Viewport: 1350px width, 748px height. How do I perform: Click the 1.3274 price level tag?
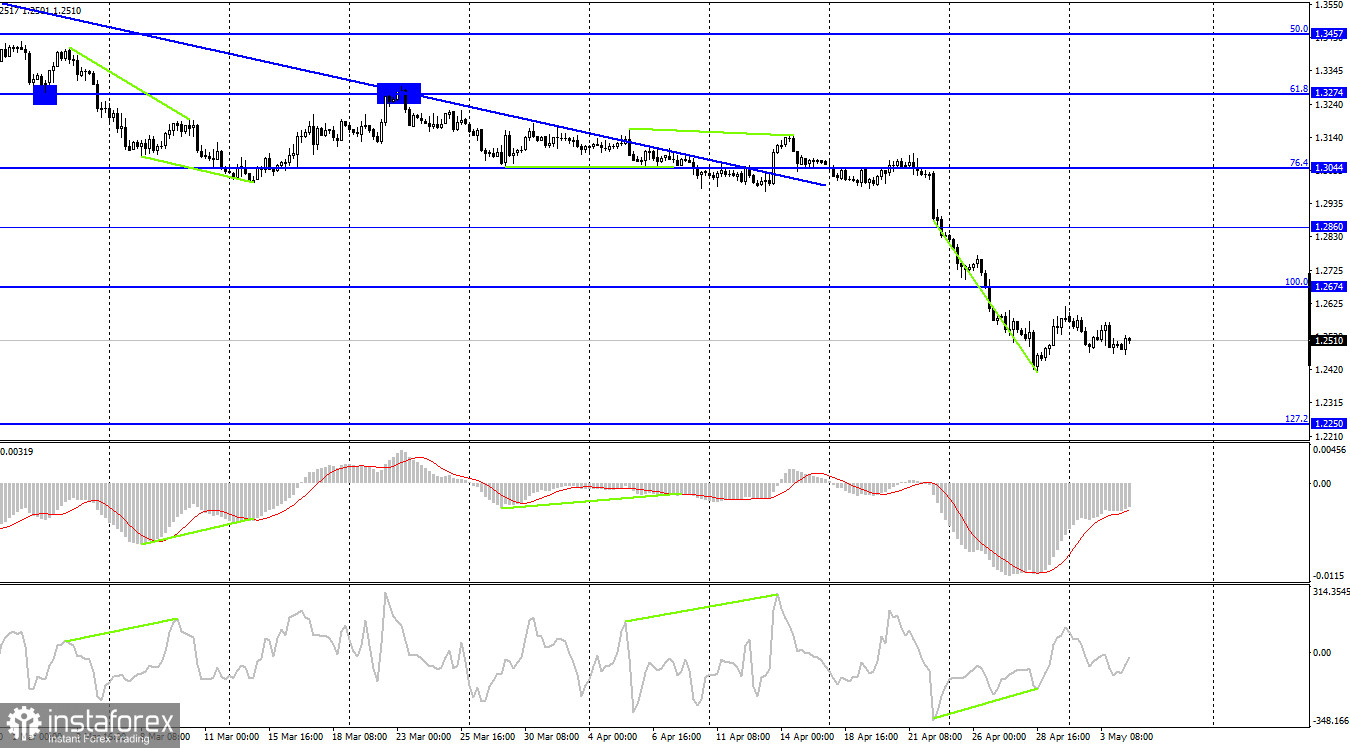(x=1329, y=93)
